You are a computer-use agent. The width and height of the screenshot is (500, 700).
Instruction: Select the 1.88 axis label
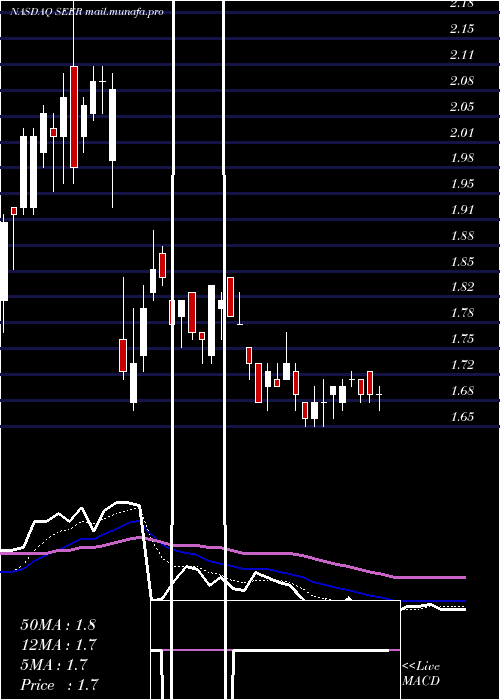(x=462, y=236)
